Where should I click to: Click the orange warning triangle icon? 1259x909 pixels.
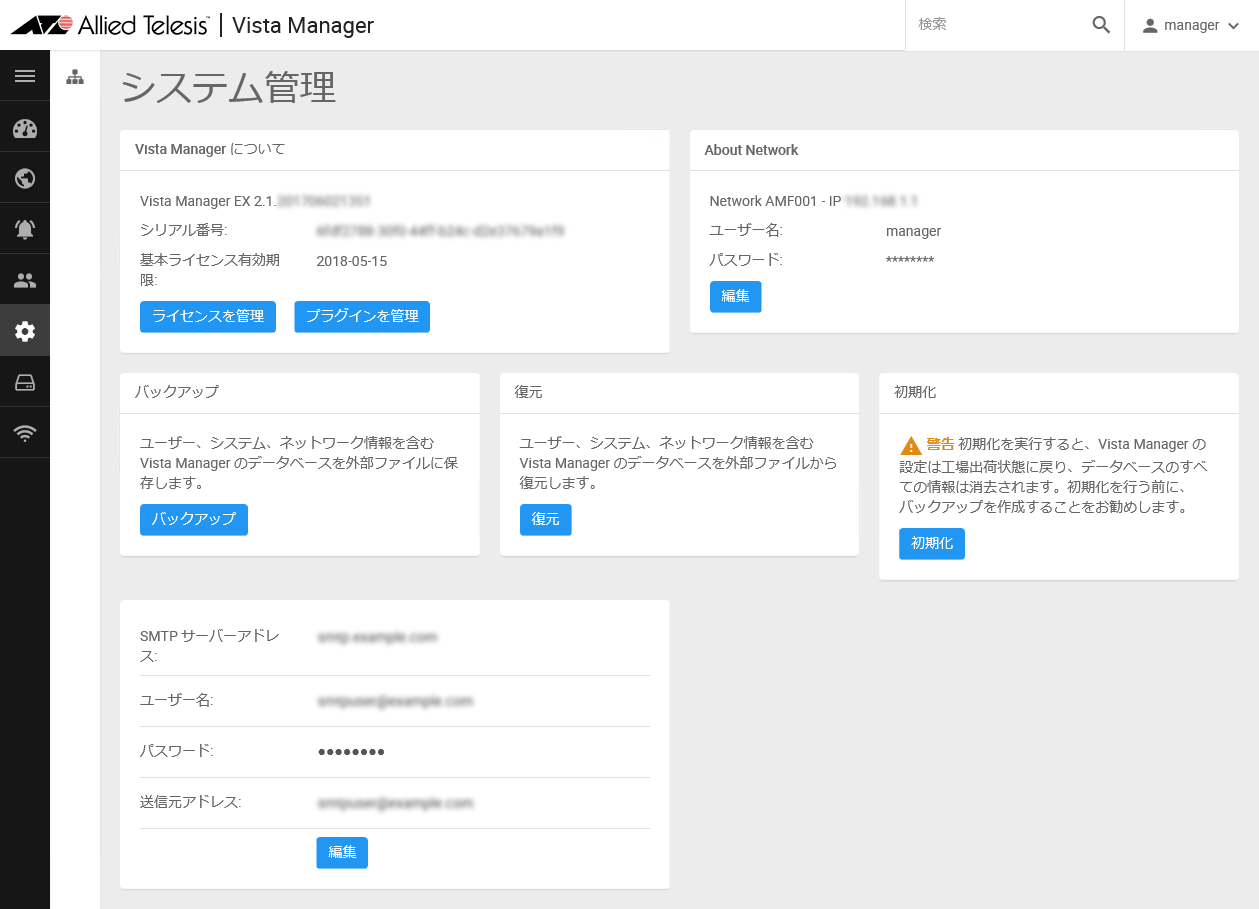tap(910, 445)
